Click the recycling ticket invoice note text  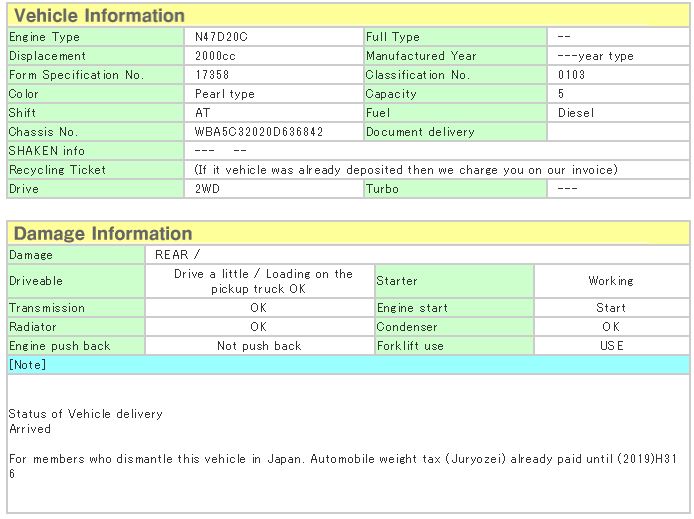click(406, 170)
